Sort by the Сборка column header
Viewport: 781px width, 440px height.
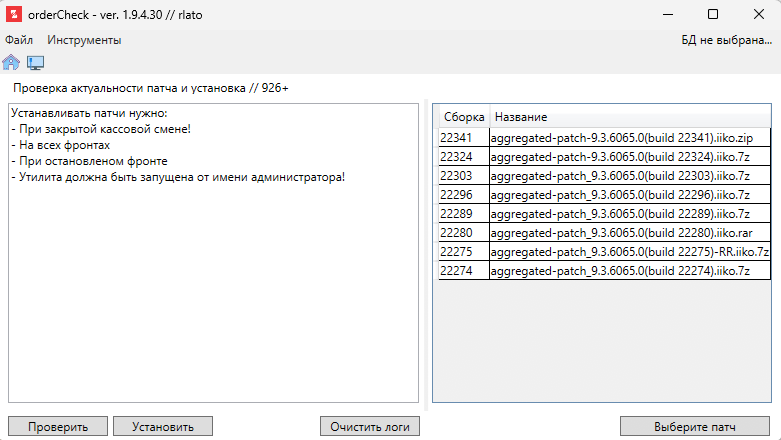pyautogui.click(x=463, y=117)
